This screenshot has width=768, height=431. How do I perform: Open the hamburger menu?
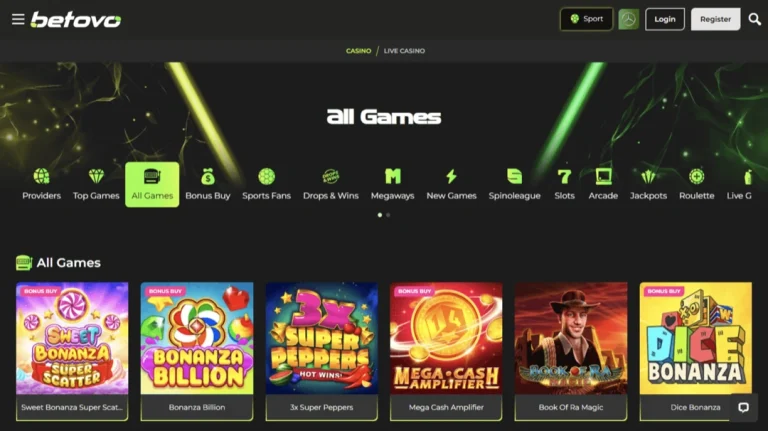18,19
